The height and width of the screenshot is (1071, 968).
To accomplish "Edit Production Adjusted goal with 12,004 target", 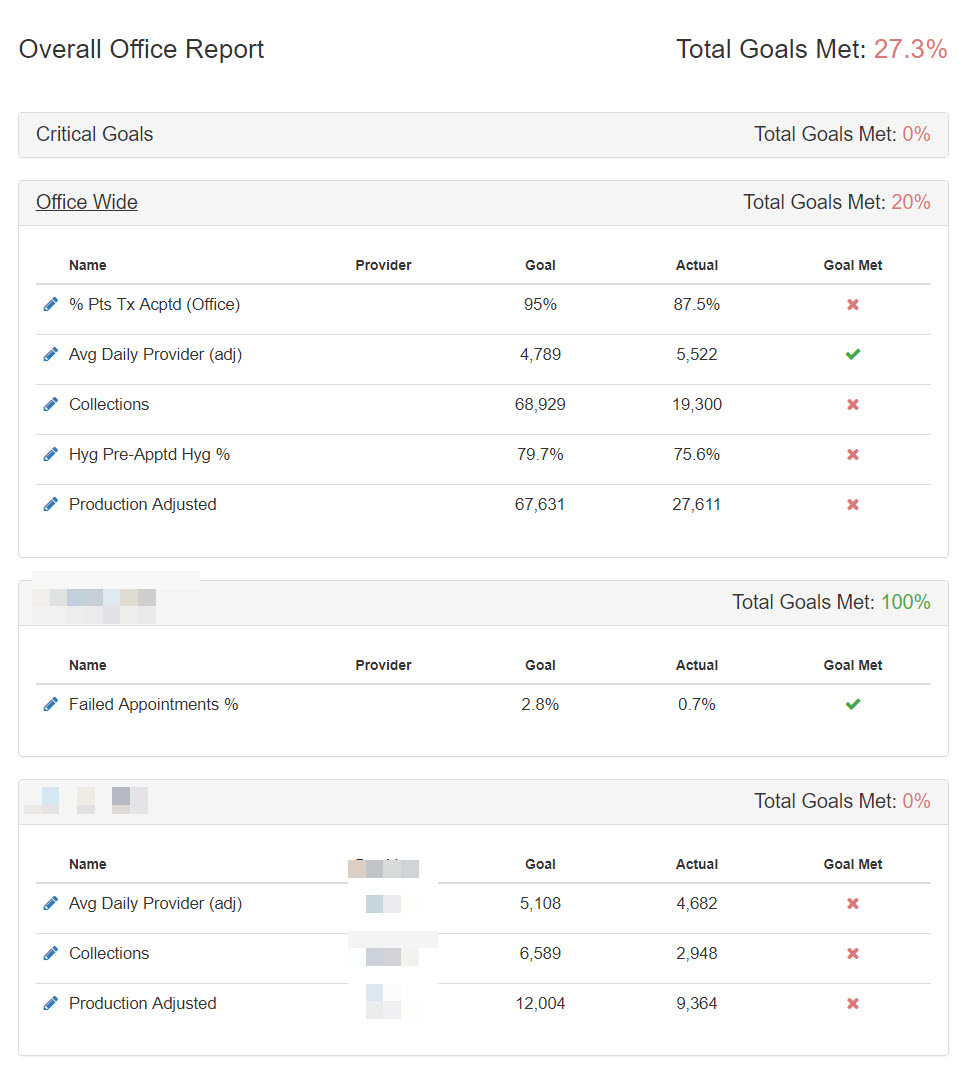I will click(51, 1003).
